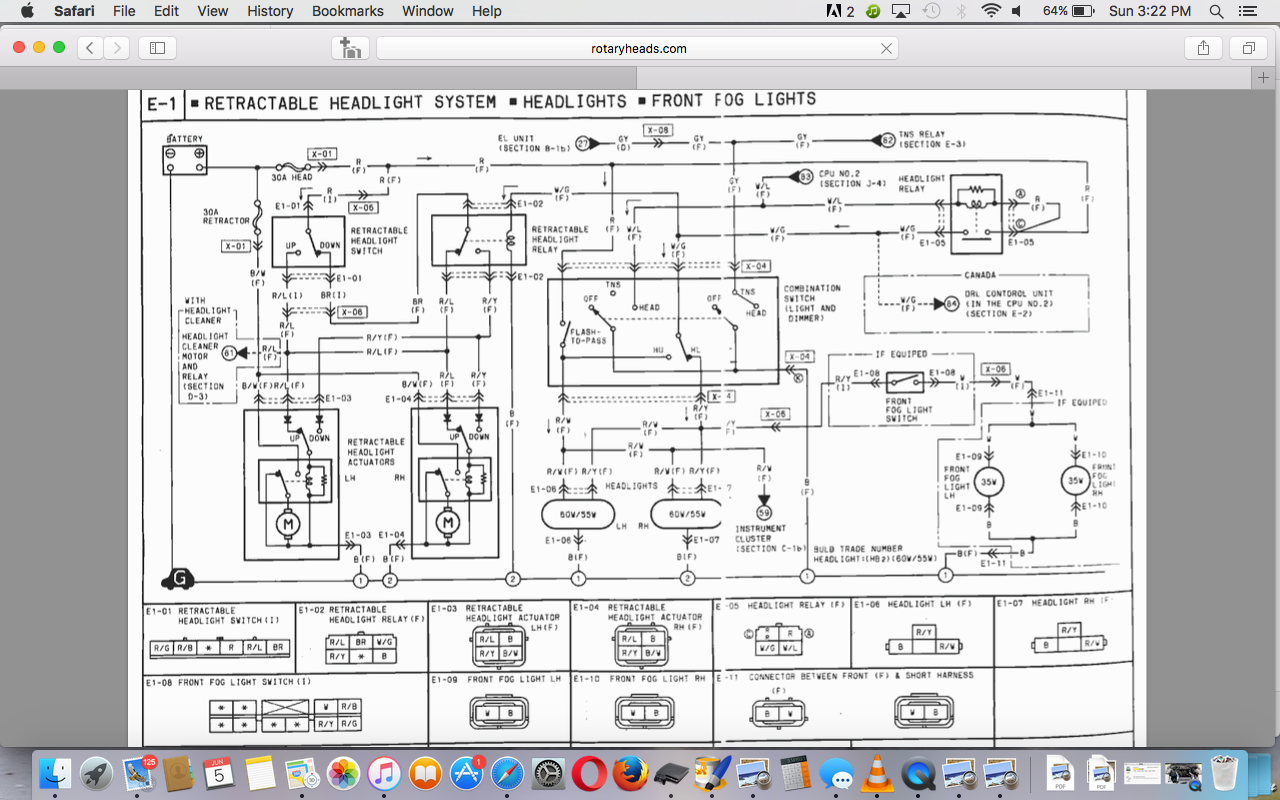Open the Trash in the Dock

click(x=1224, y=773)
